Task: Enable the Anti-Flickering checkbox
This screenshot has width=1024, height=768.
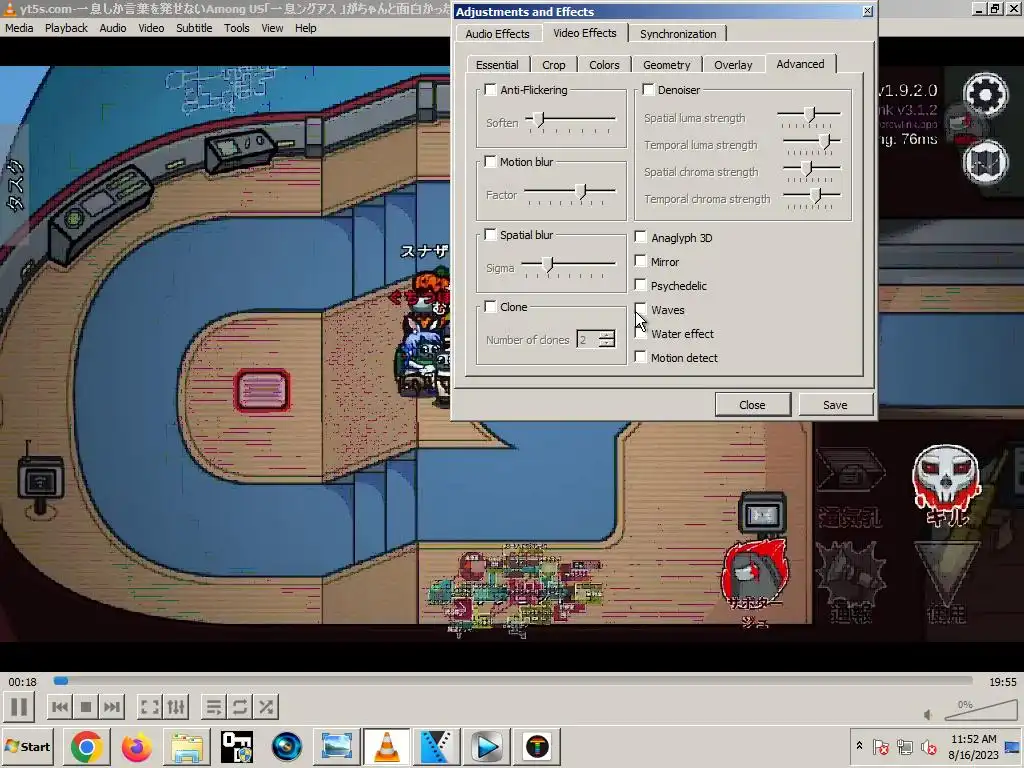Action: pyautogui.click(x=490, y=90)
